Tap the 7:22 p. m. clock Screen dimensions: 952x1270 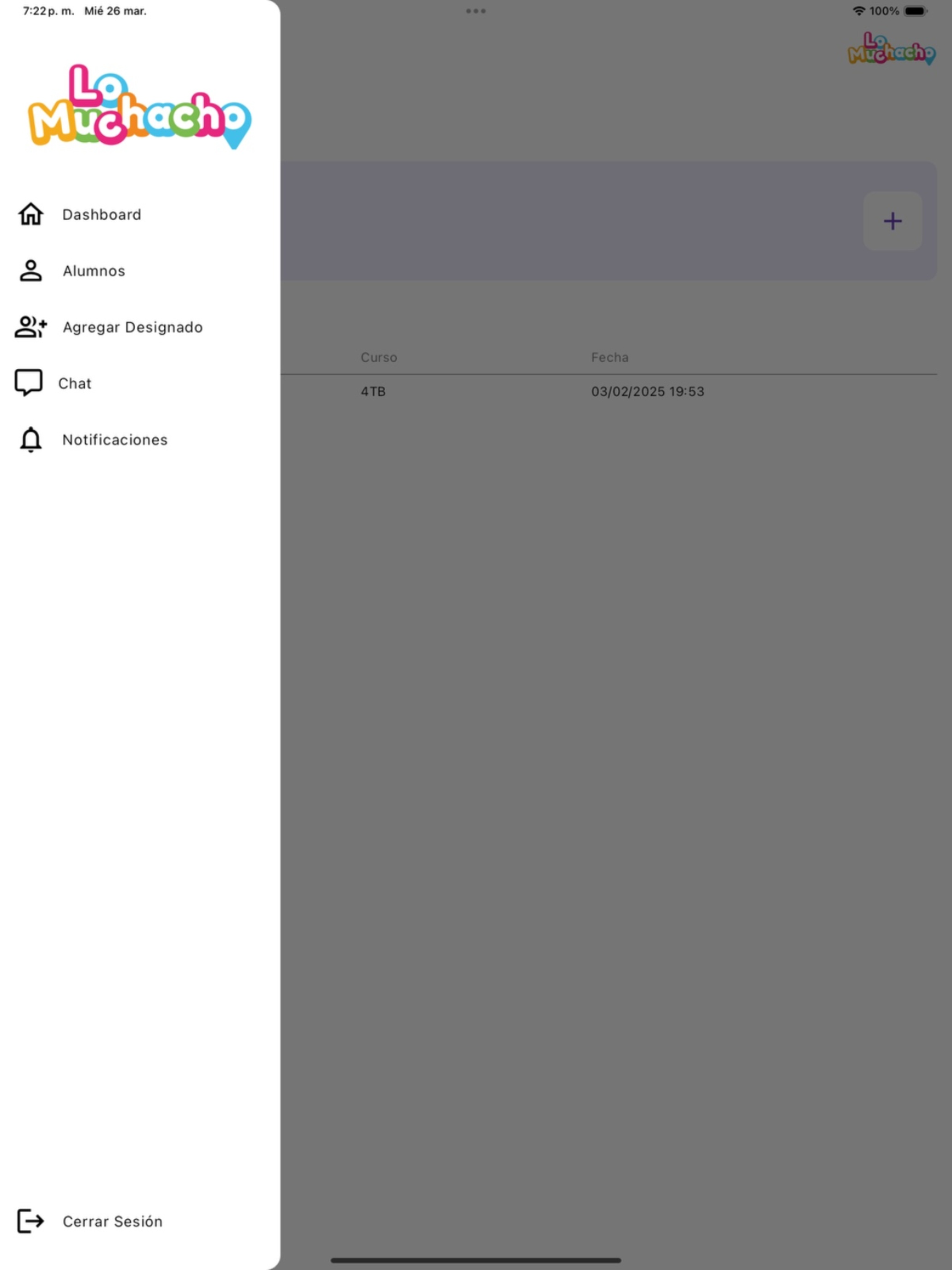click(x=48, y=11)
